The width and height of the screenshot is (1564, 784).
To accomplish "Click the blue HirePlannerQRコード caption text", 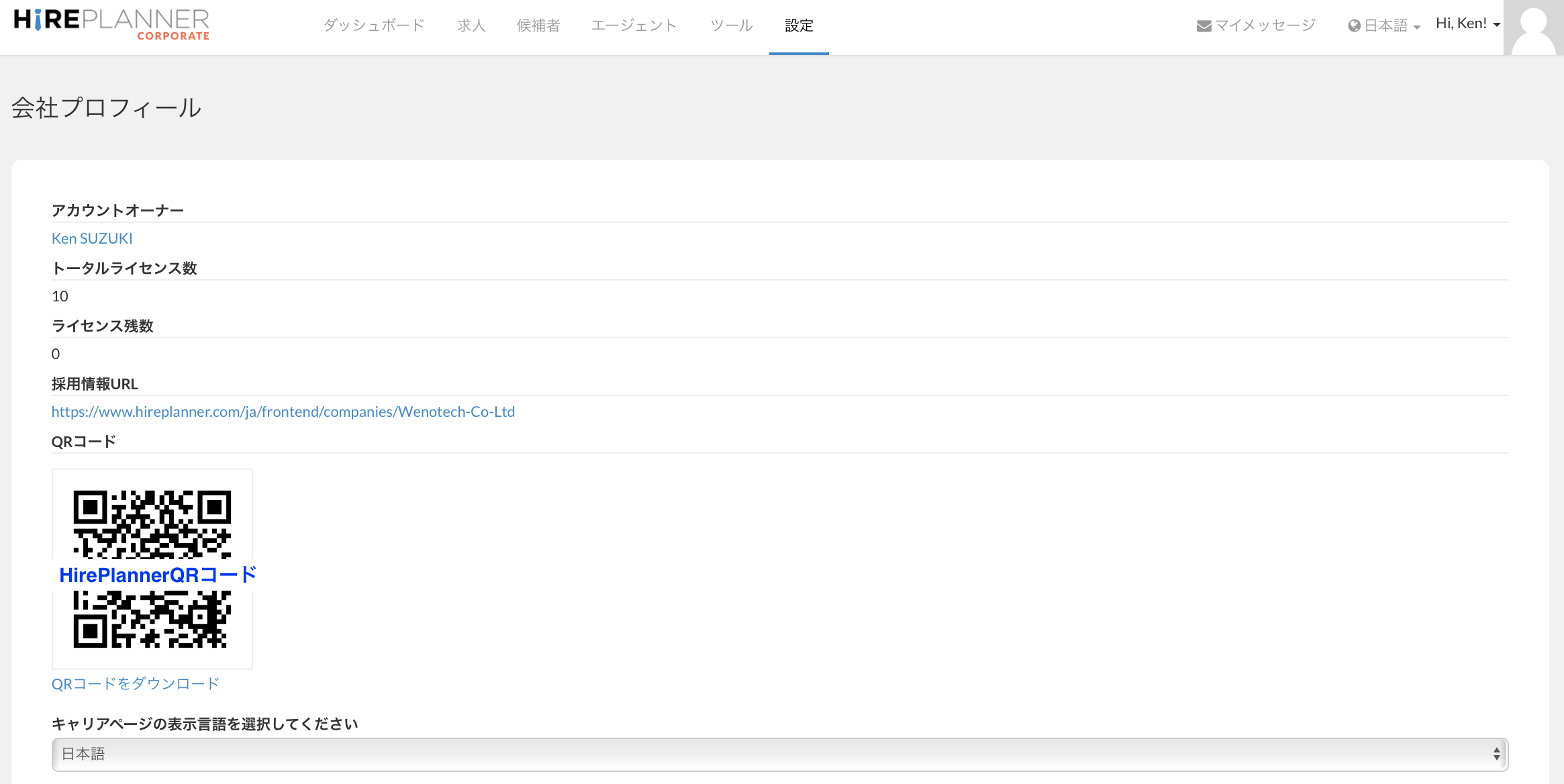I will point(158,575).
